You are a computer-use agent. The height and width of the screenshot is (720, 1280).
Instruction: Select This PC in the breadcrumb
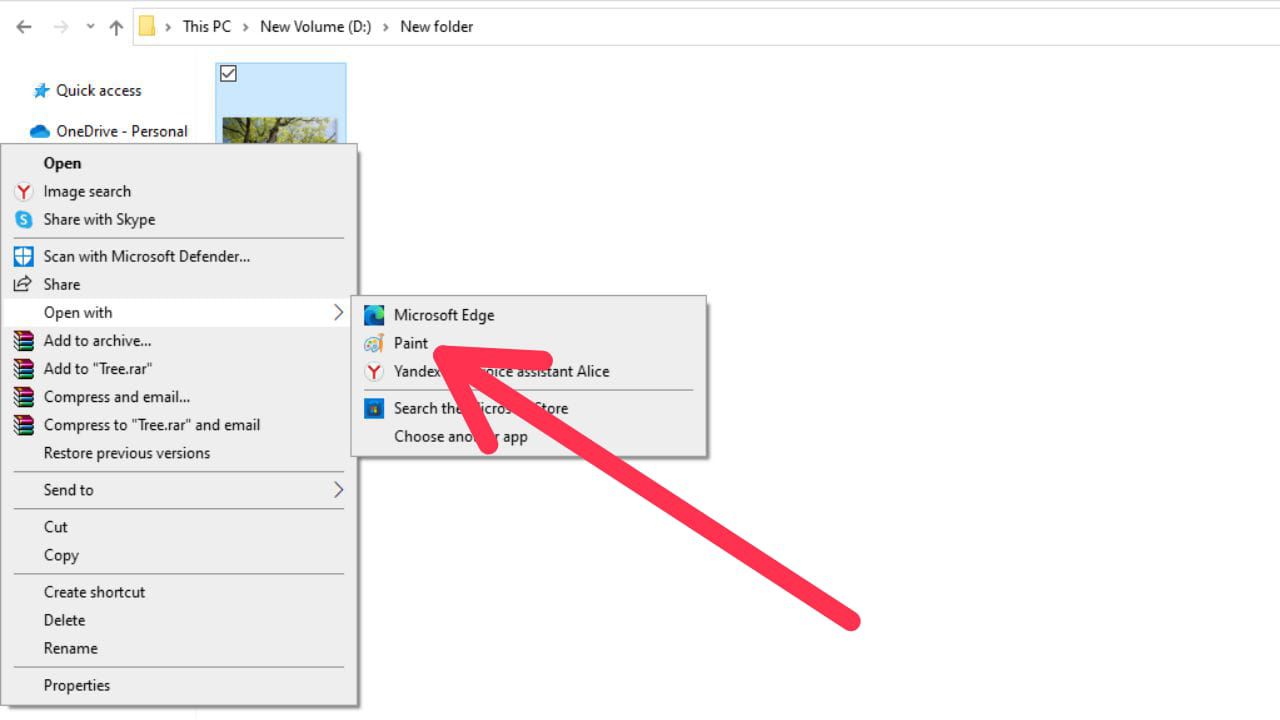pyautogui.click(x=207, y=27)
